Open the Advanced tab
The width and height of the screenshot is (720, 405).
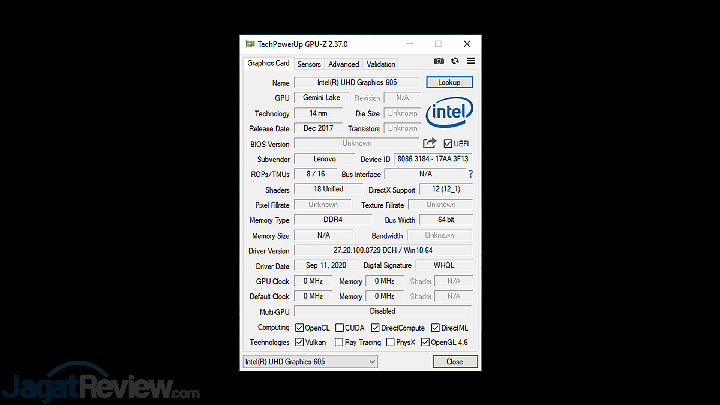[343, 64]
